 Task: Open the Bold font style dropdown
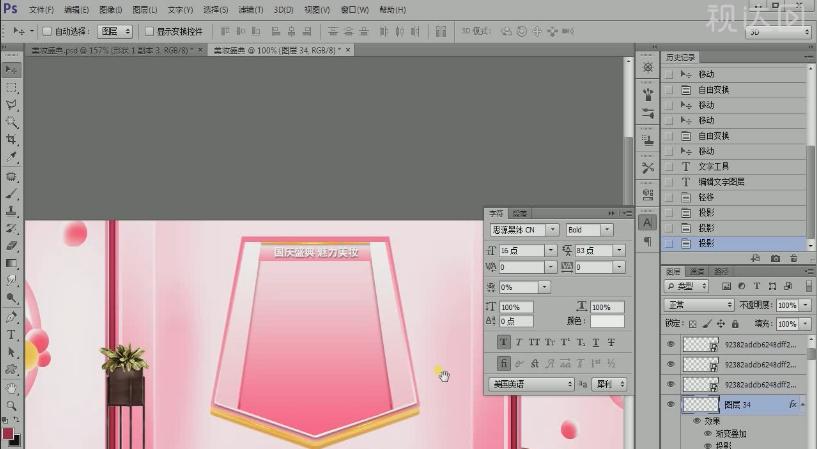pyautogui.click(x=607, y=230)
